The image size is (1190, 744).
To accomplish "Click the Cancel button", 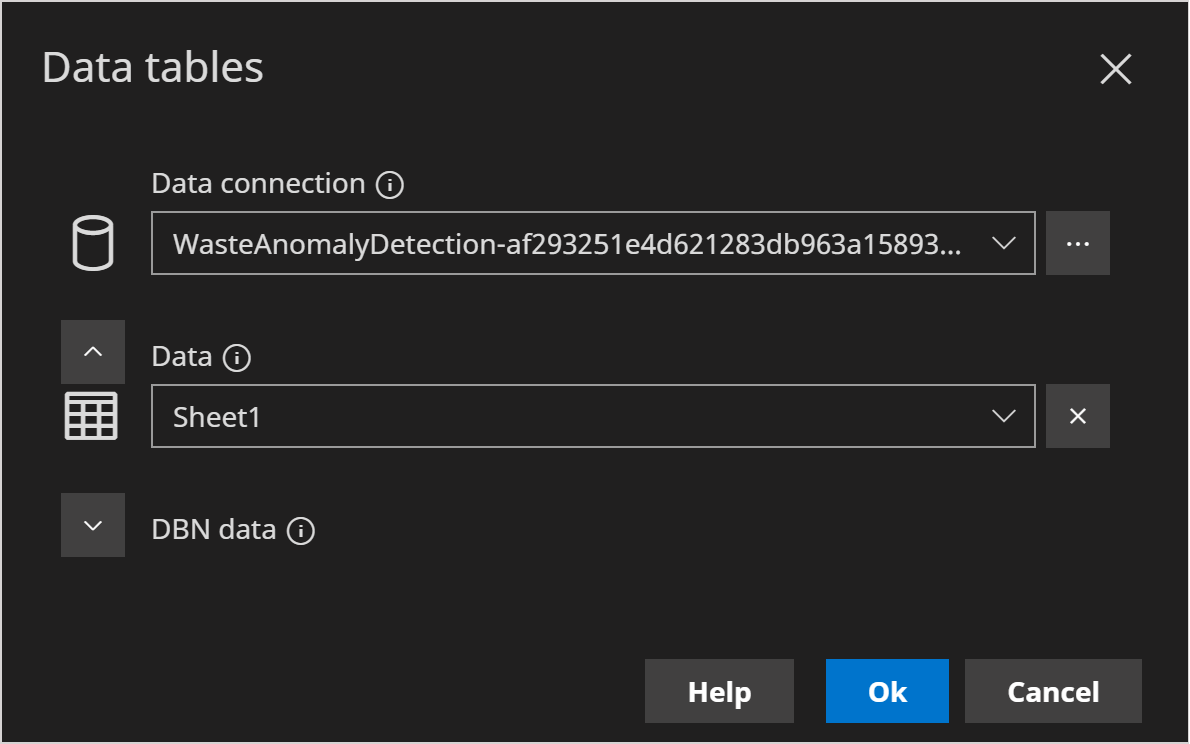I will coord(1052,691).
